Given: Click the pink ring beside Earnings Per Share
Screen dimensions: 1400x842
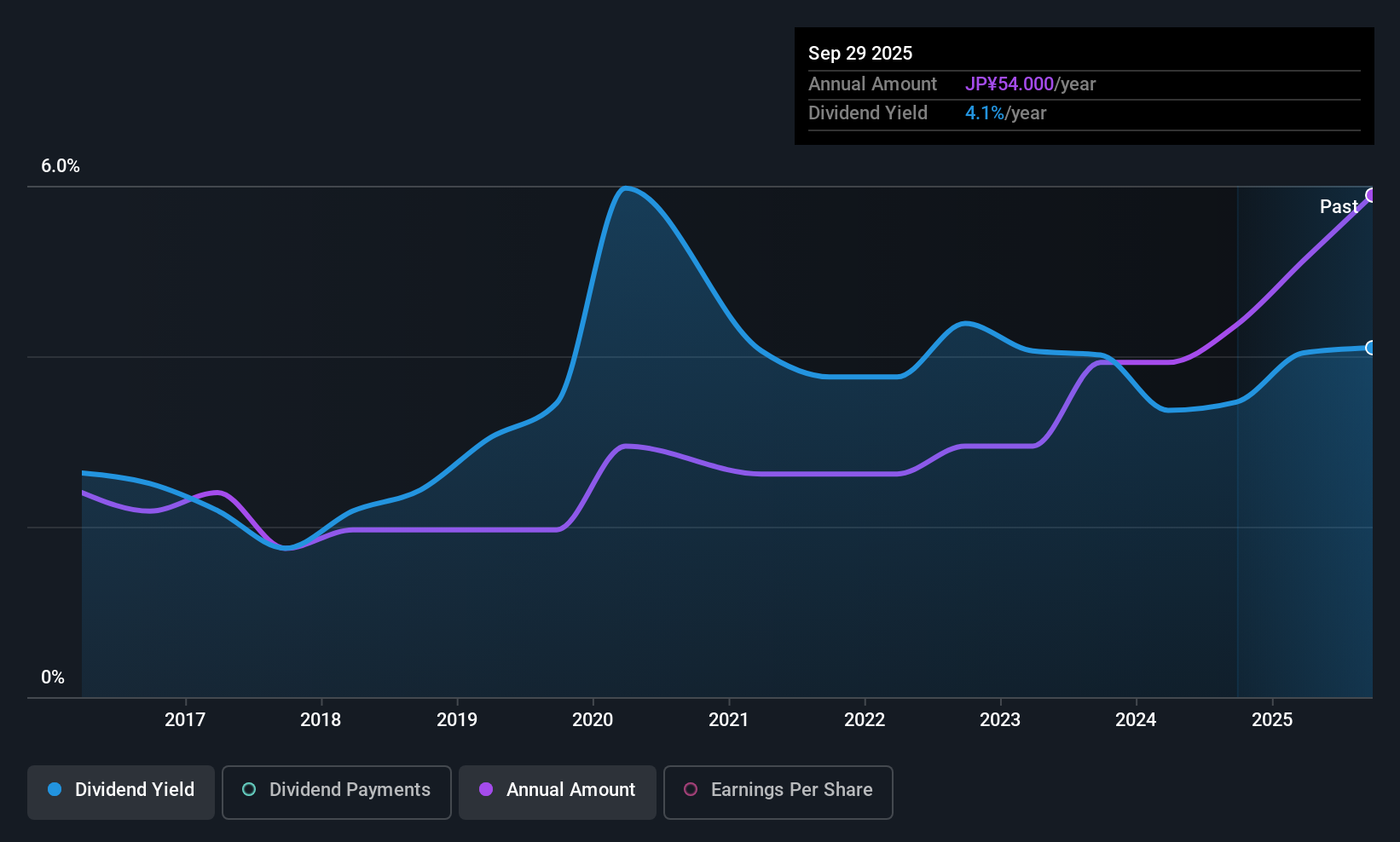Looking at the screenshot, I should [x=691, y=789].
